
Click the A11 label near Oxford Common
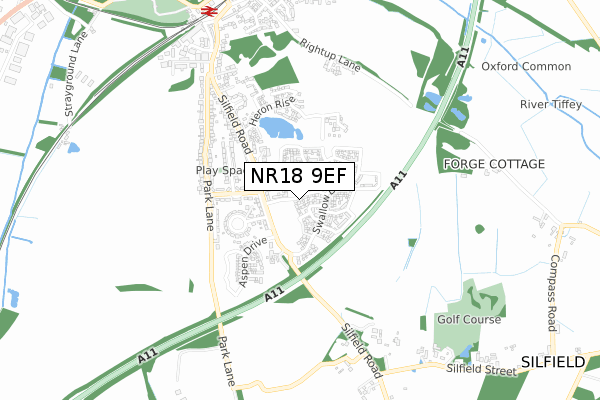(463, 57)
